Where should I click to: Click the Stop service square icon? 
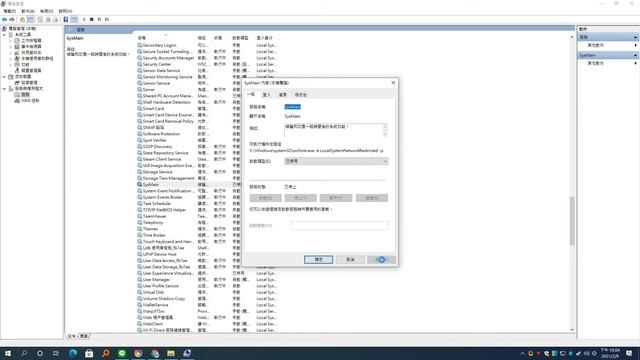pyautogui.click(x=92, y=19)
